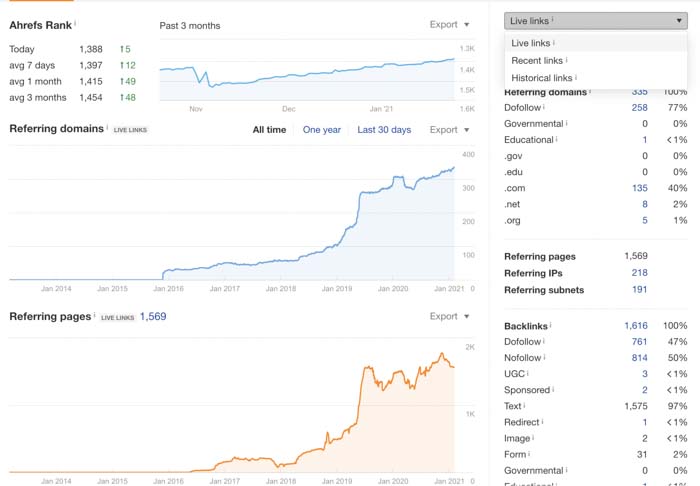This screenshot has width=700, height=486.
Task: Click info icon next to Backlinks heading
Action: click(550, 324)
